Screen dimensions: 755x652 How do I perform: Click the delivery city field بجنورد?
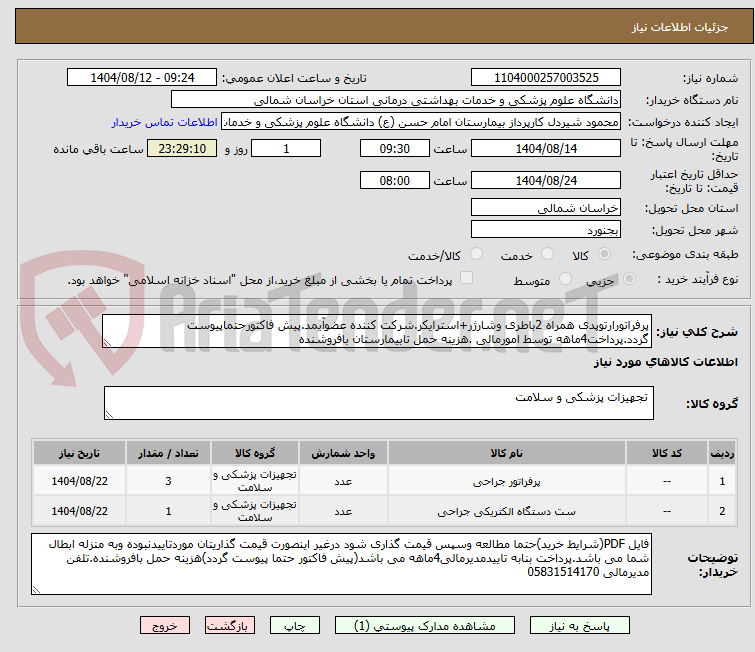point(546,230)
